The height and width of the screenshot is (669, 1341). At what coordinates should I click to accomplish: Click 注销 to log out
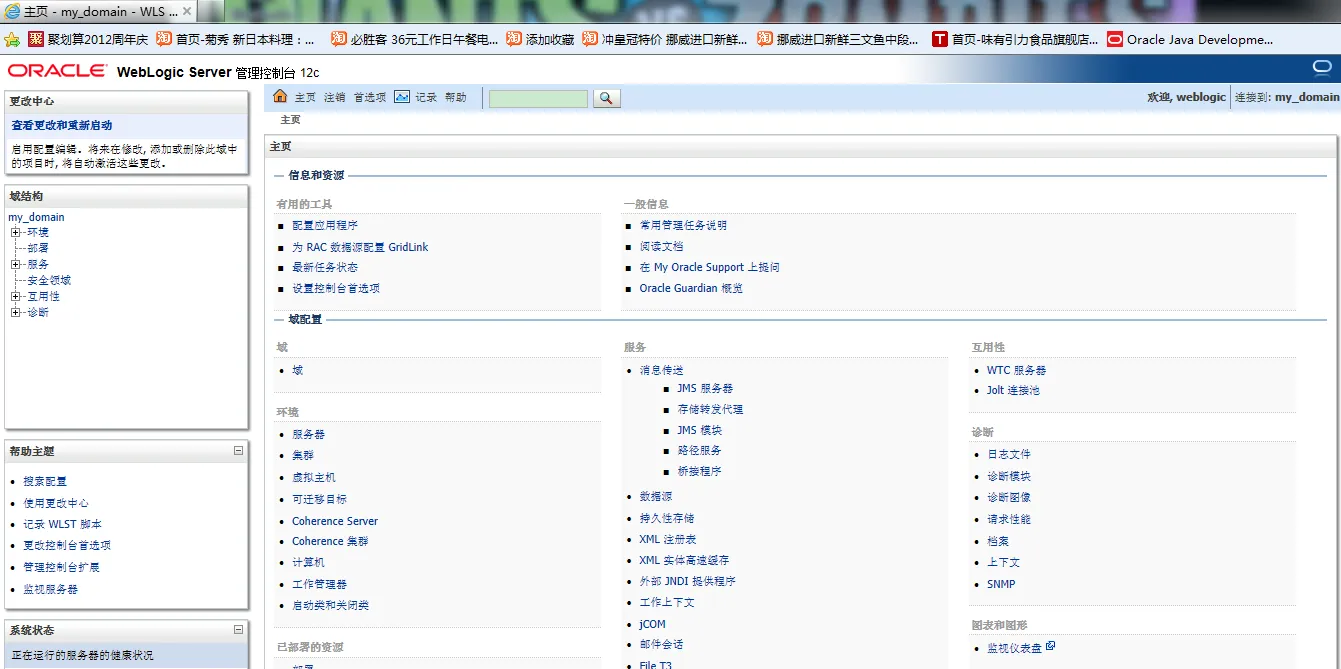coord(335,98)
